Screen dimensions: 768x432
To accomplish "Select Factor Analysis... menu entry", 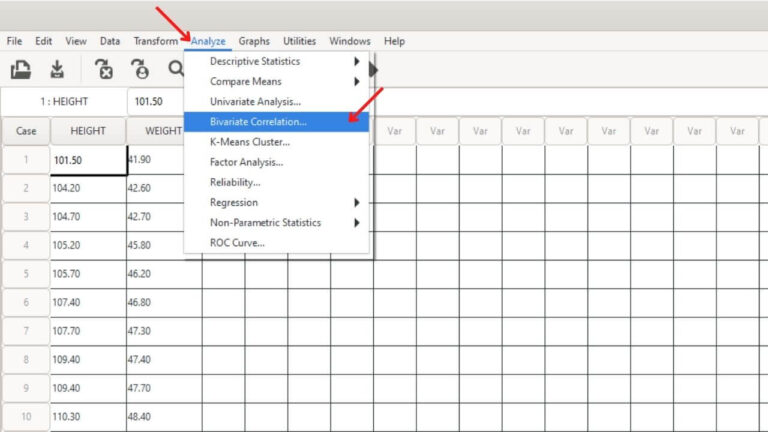I will click(276, 162).
